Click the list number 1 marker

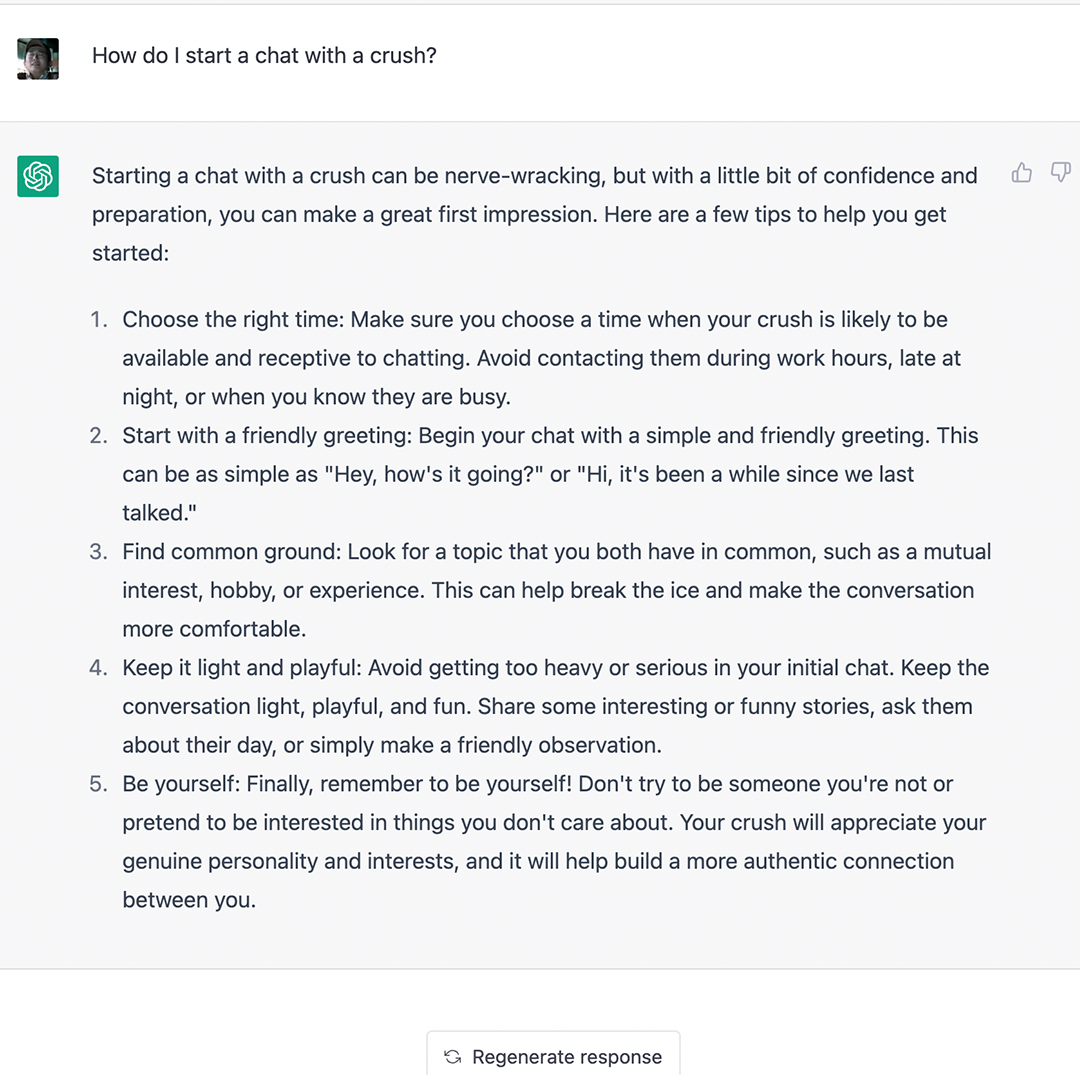[x=98, y=320]
